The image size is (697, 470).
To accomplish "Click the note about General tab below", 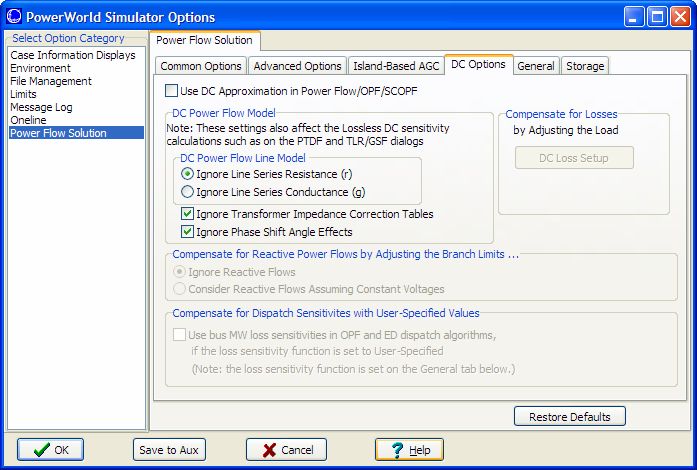I will point(353,369).
